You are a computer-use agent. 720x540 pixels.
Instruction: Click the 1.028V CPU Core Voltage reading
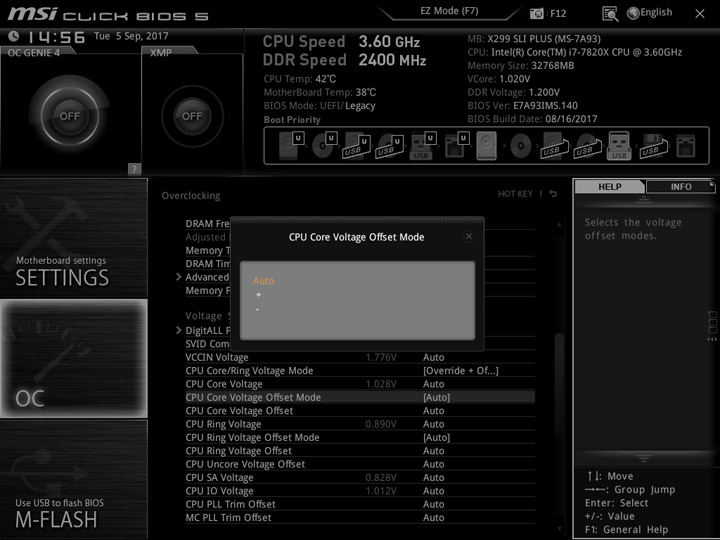click(381, 384)
